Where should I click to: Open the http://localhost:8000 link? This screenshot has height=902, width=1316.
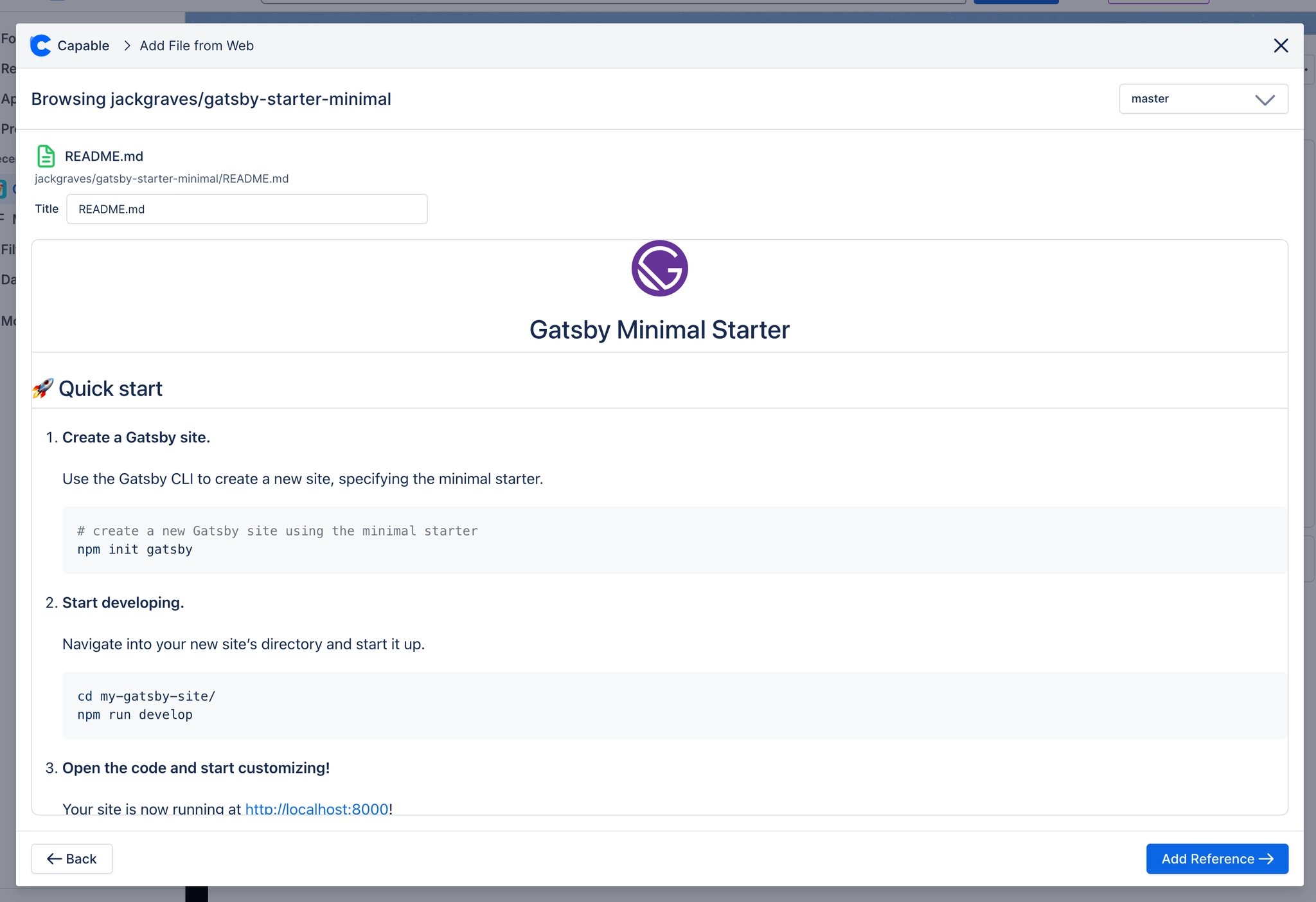[x=317, y=809]
